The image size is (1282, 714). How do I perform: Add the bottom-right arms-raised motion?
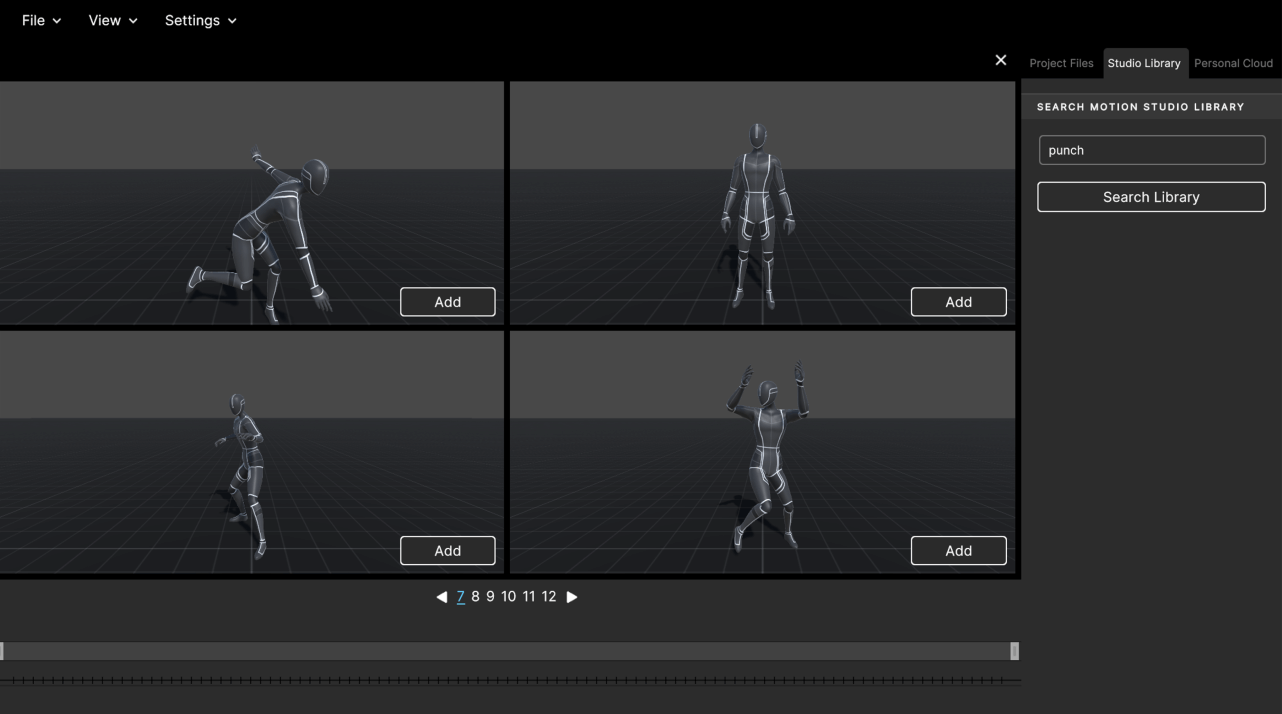coord(957,550)
